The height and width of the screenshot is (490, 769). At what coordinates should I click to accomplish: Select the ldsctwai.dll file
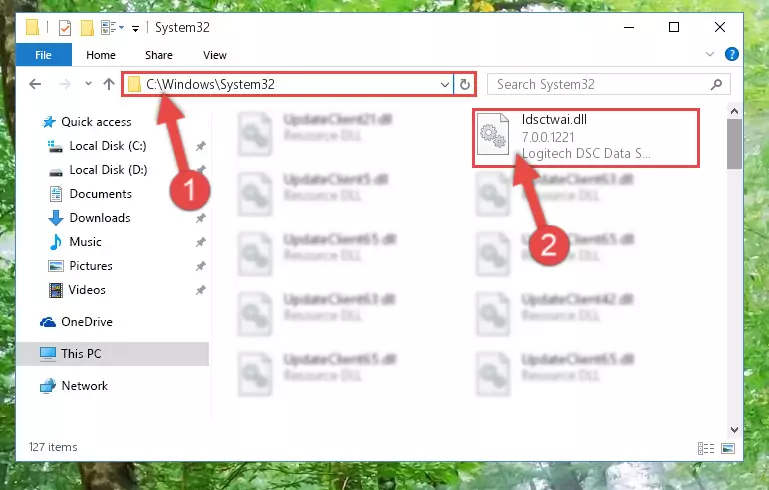click(586, 138)
